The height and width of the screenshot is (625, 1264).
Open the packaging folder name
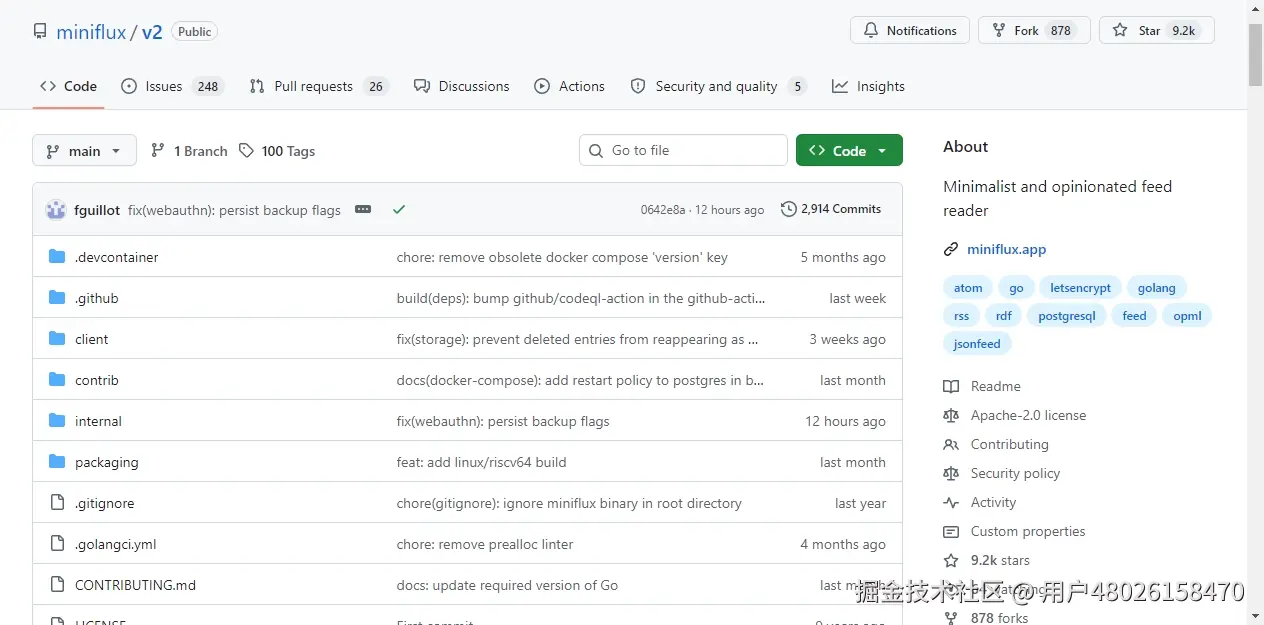click(107, 462)
